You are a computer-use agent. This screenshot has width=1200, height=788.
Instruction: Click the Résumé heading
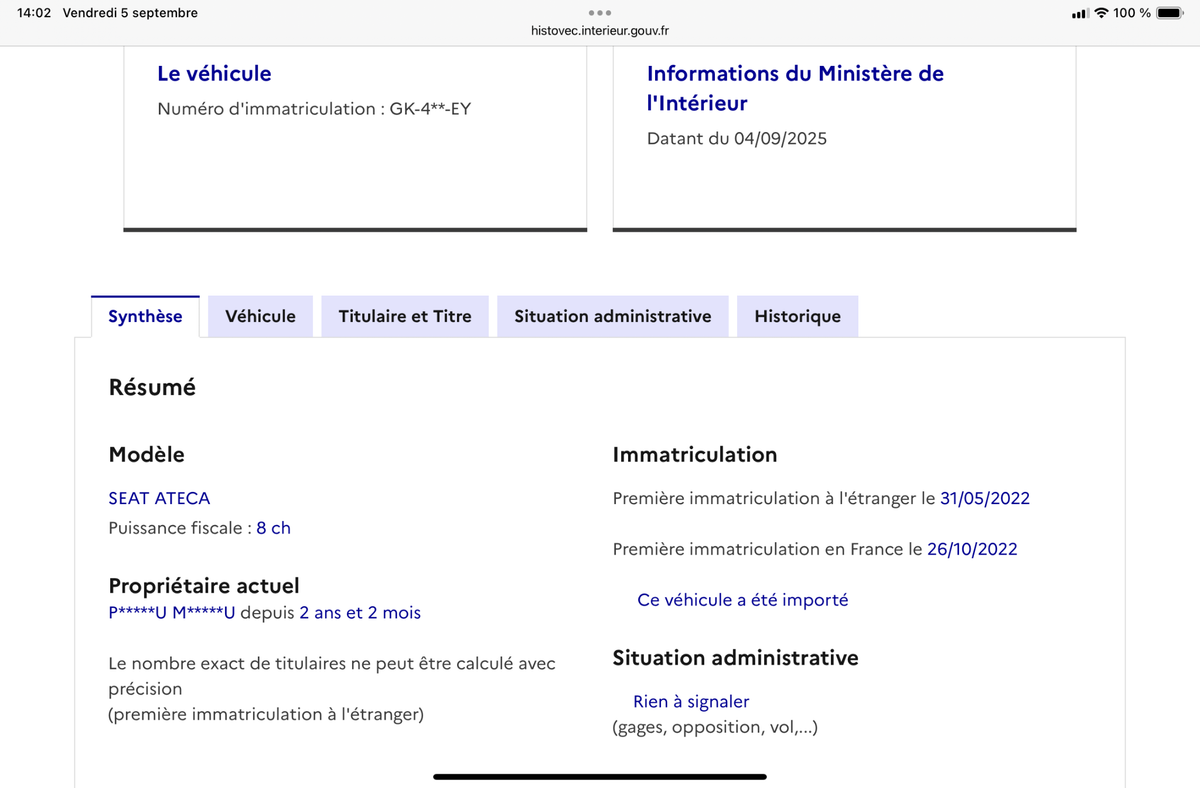(152, 387)
